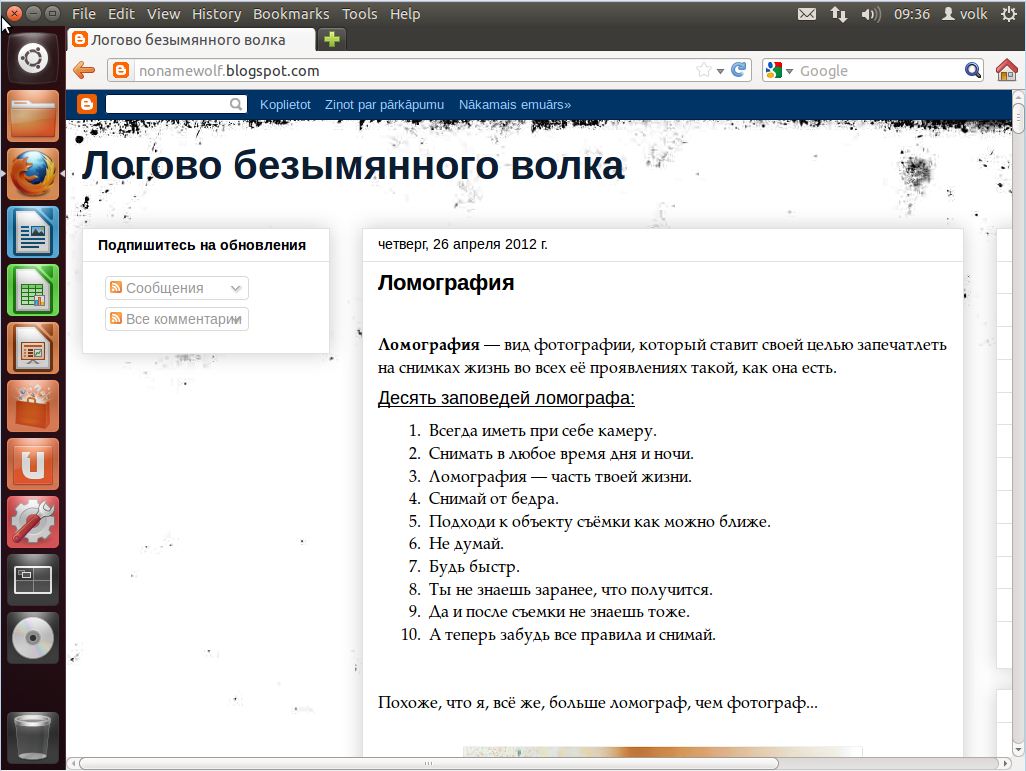
Task: Go to the browser home page icon
Action: click(1007, 70)
